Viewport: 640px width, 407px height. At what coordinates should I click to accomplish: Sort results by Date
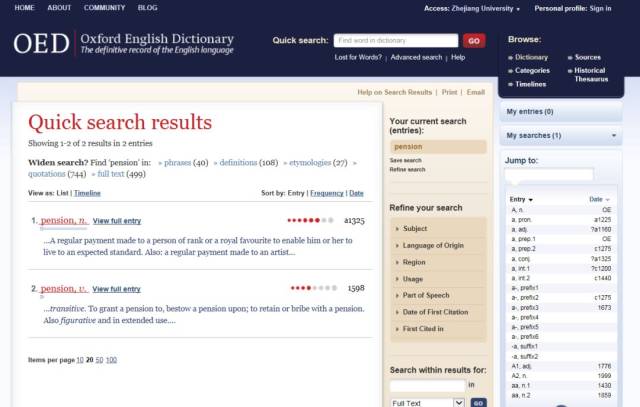coord(356,193)
